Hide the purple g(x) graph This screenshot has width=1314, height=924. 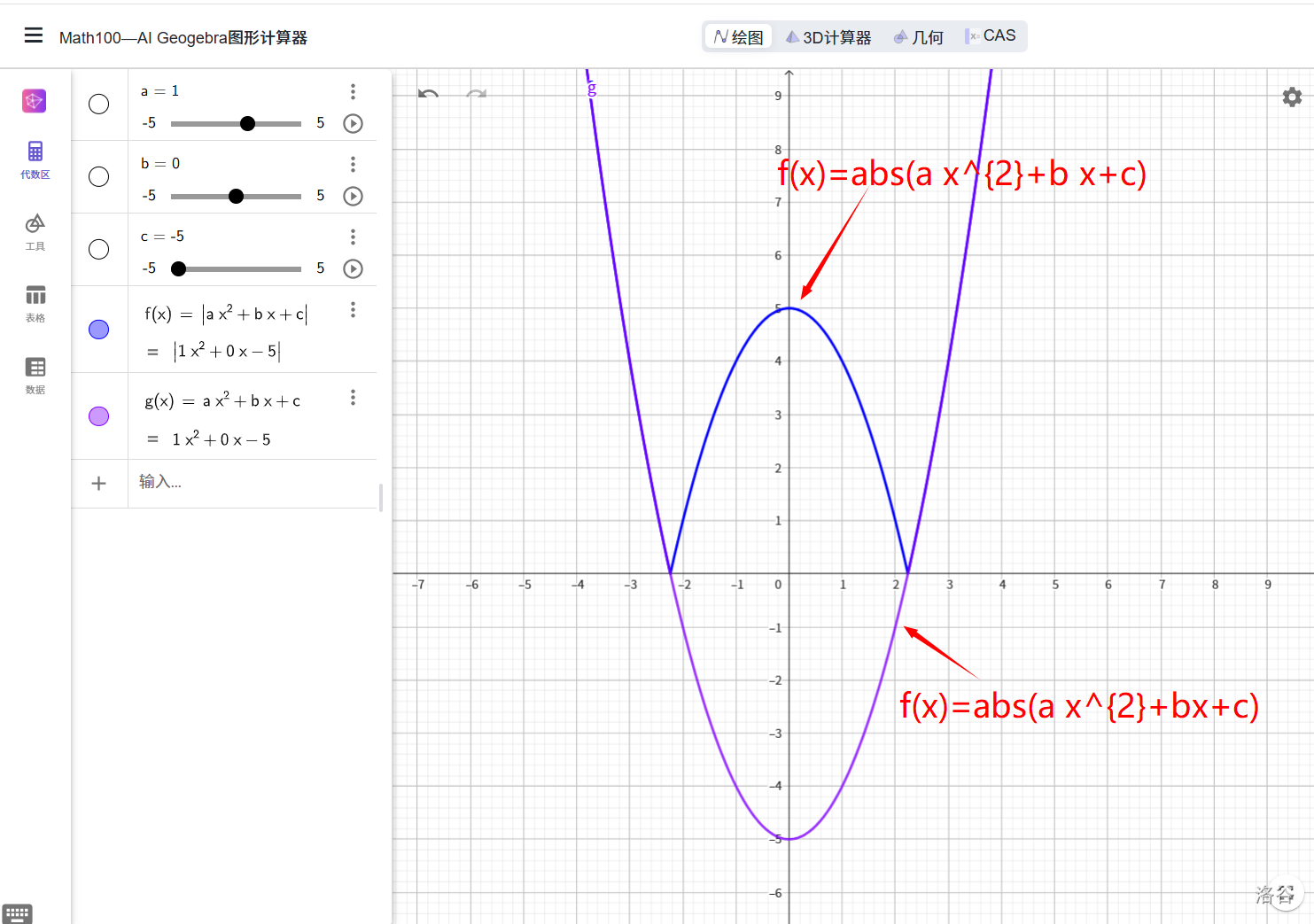point(99,416)
